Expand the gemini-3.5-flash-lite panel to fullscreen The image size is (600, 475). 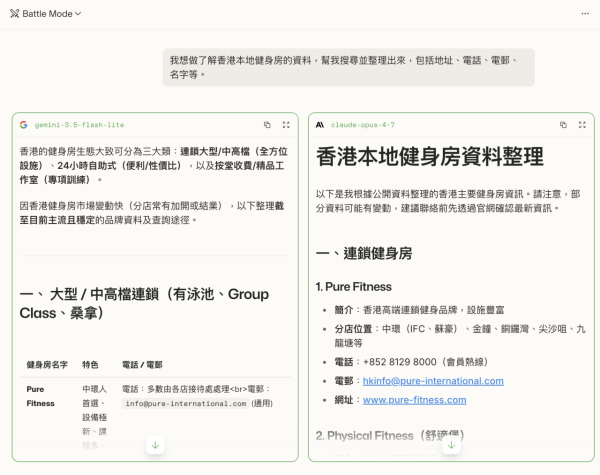point(286,125)
